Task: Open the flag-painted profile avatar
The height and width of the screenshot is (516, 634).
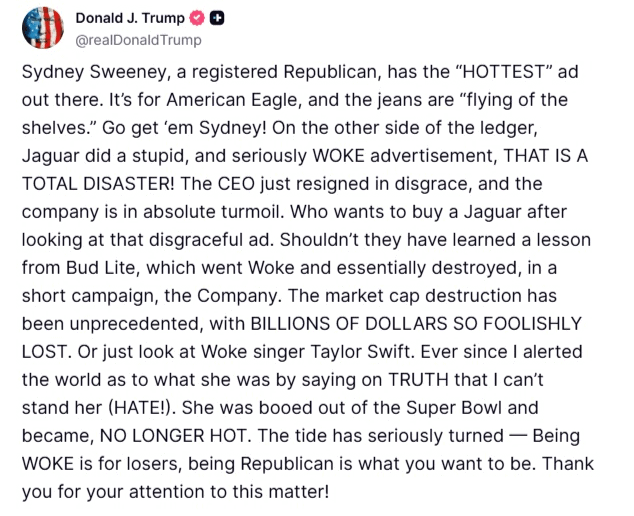Action: tap(43, 28)
